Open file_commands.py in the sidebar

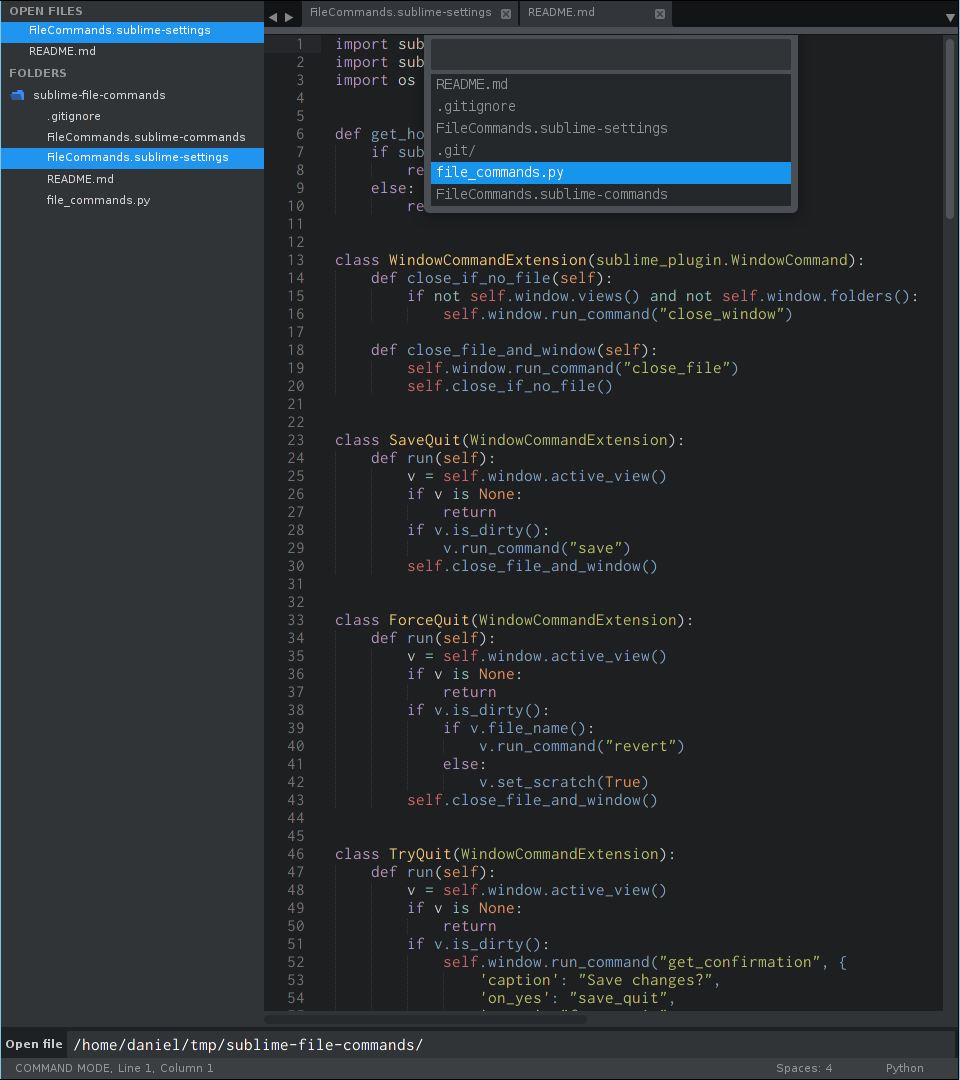pyautogui.click(x=98, y=200)
